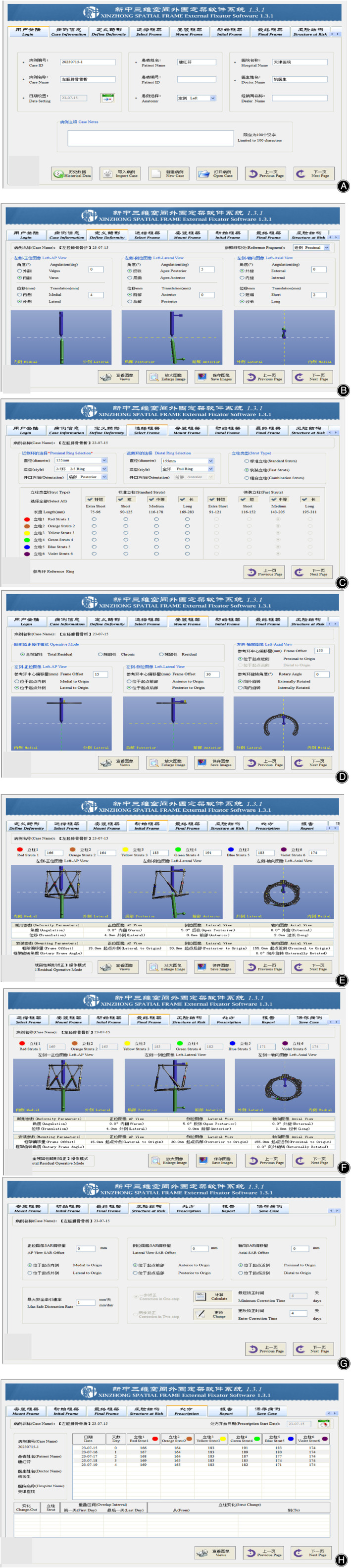351x1568 pixels.
Task: Click Previous Page in Select Frame panel C
Action: [x=263, y=572]
